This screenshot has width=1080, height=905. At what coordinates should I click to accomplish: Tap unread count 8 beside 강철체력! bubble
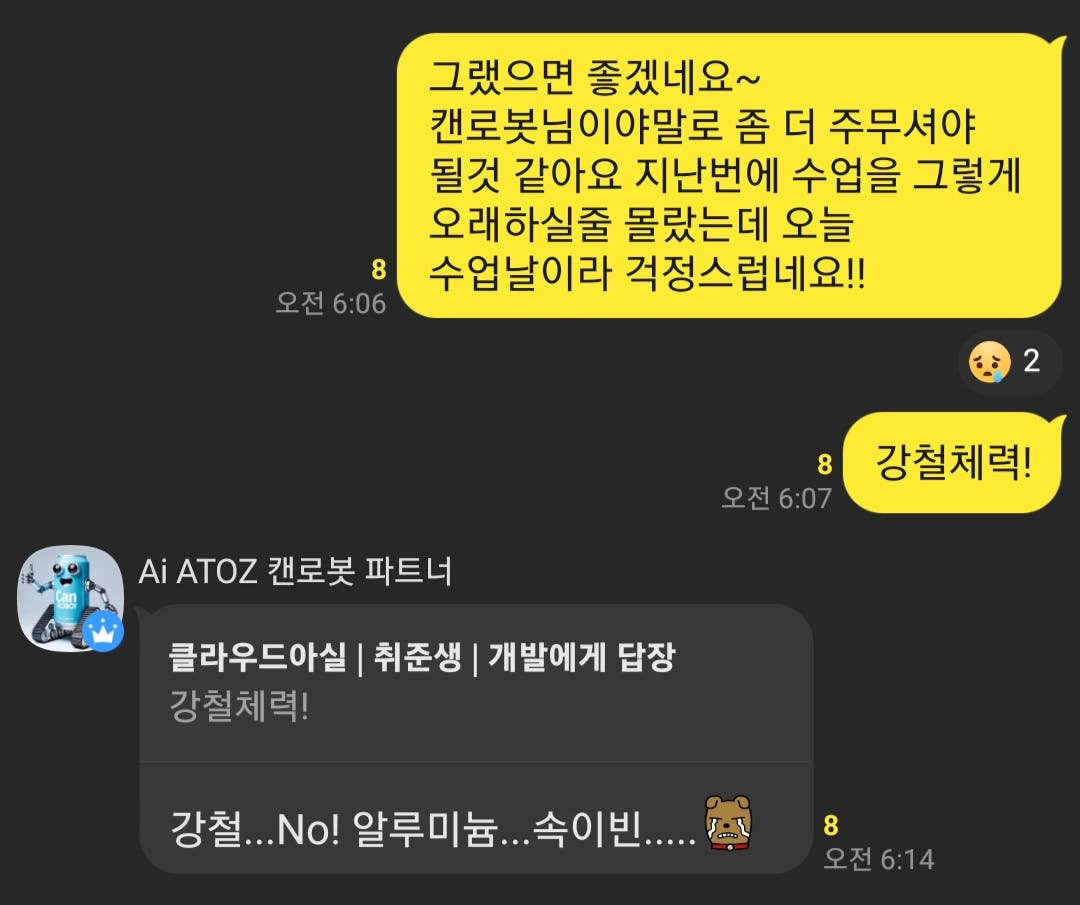[x=824, y=464]
